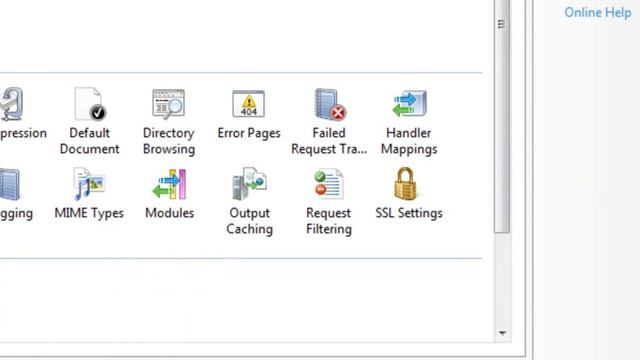Open Failed Request Tracing icon

pos(330,104)
